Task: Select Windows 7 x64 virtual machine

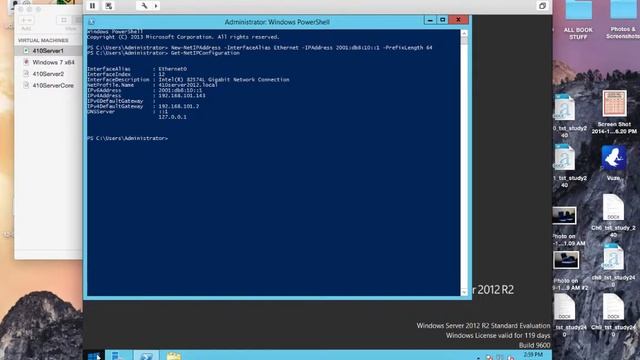Action: (x=48, y=62)
